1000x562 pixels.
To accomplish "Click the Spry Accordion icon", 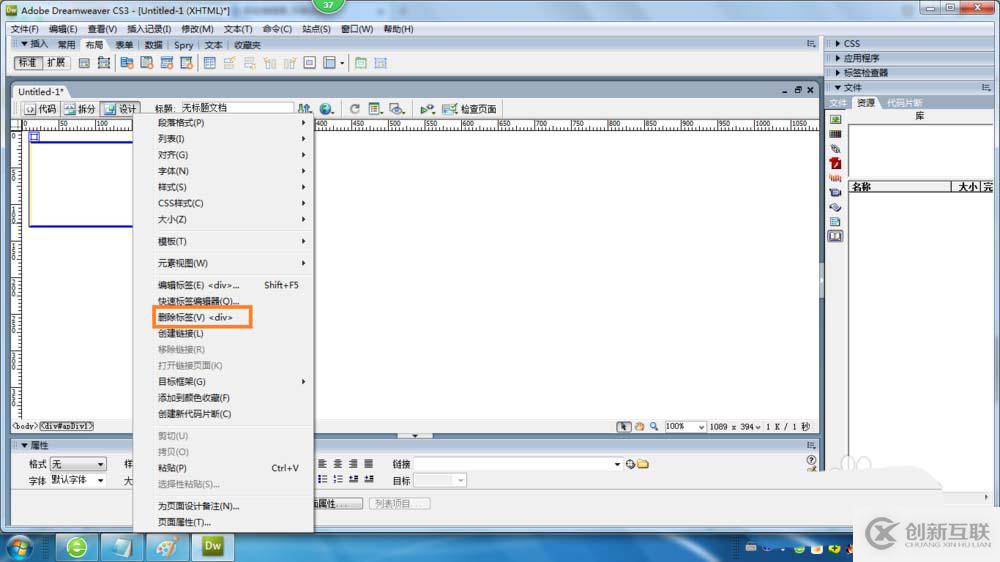I will pos(166,63).
